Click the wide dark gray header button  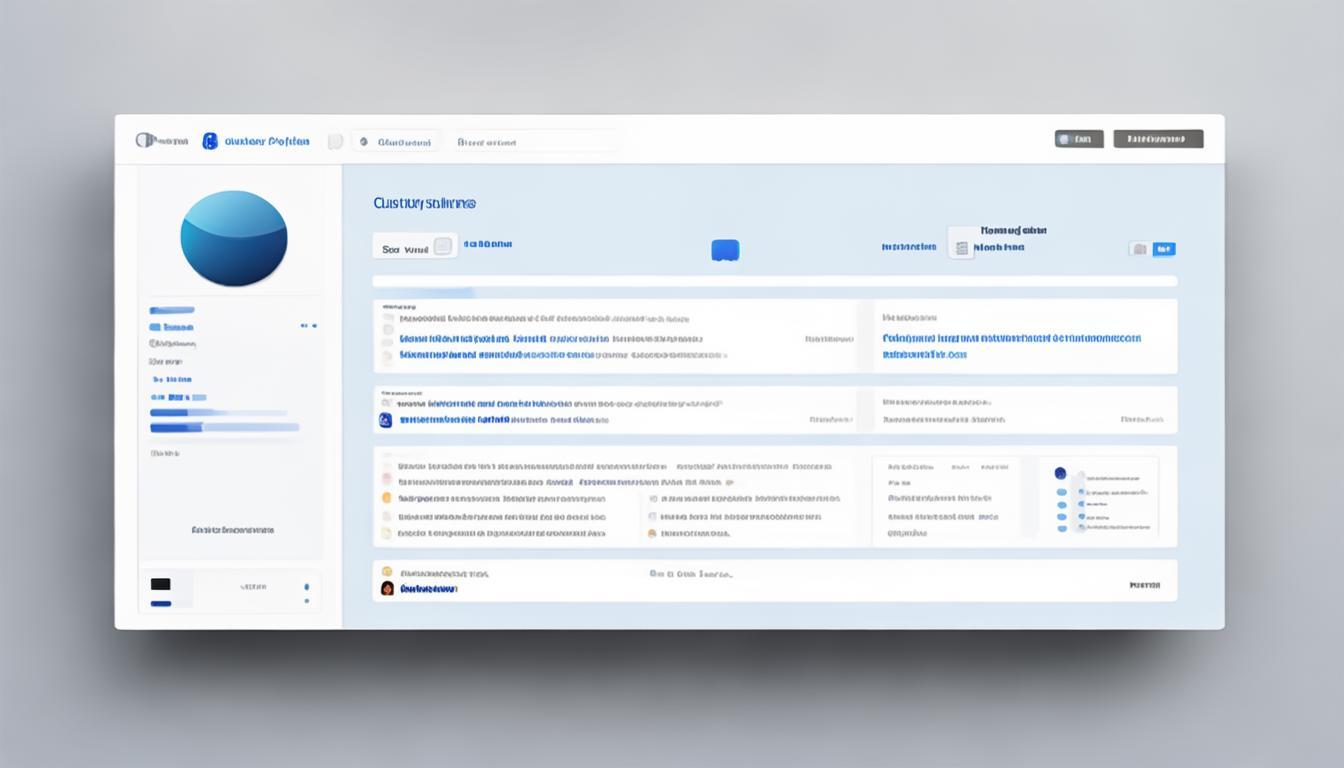click(1158, 139)
